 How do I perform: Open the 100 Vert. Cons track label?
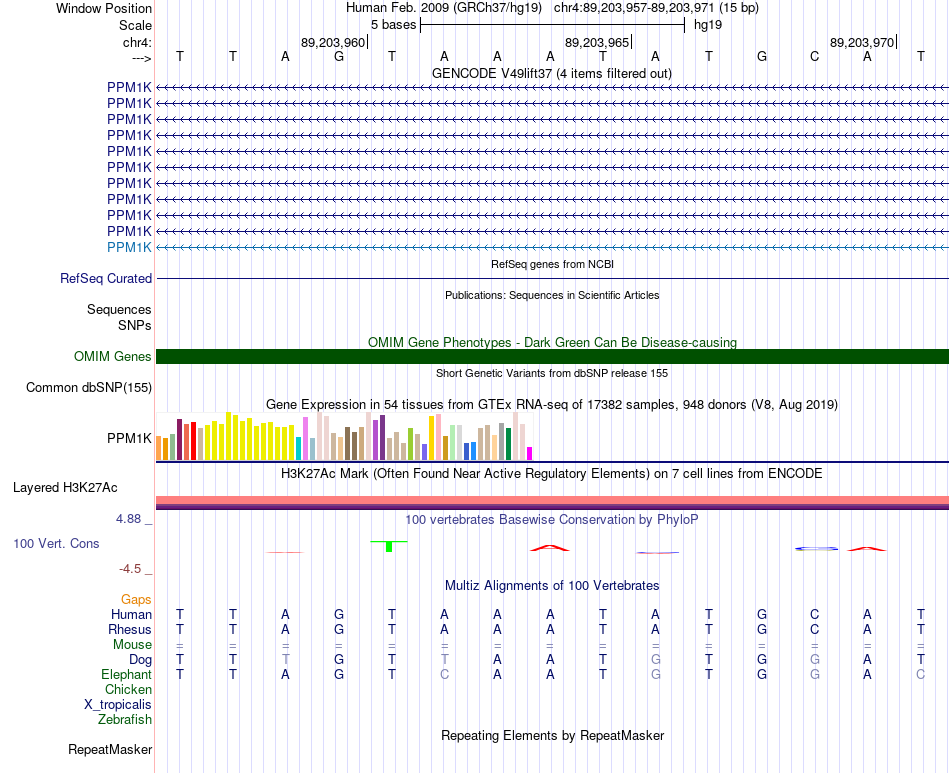pos(56,543)
